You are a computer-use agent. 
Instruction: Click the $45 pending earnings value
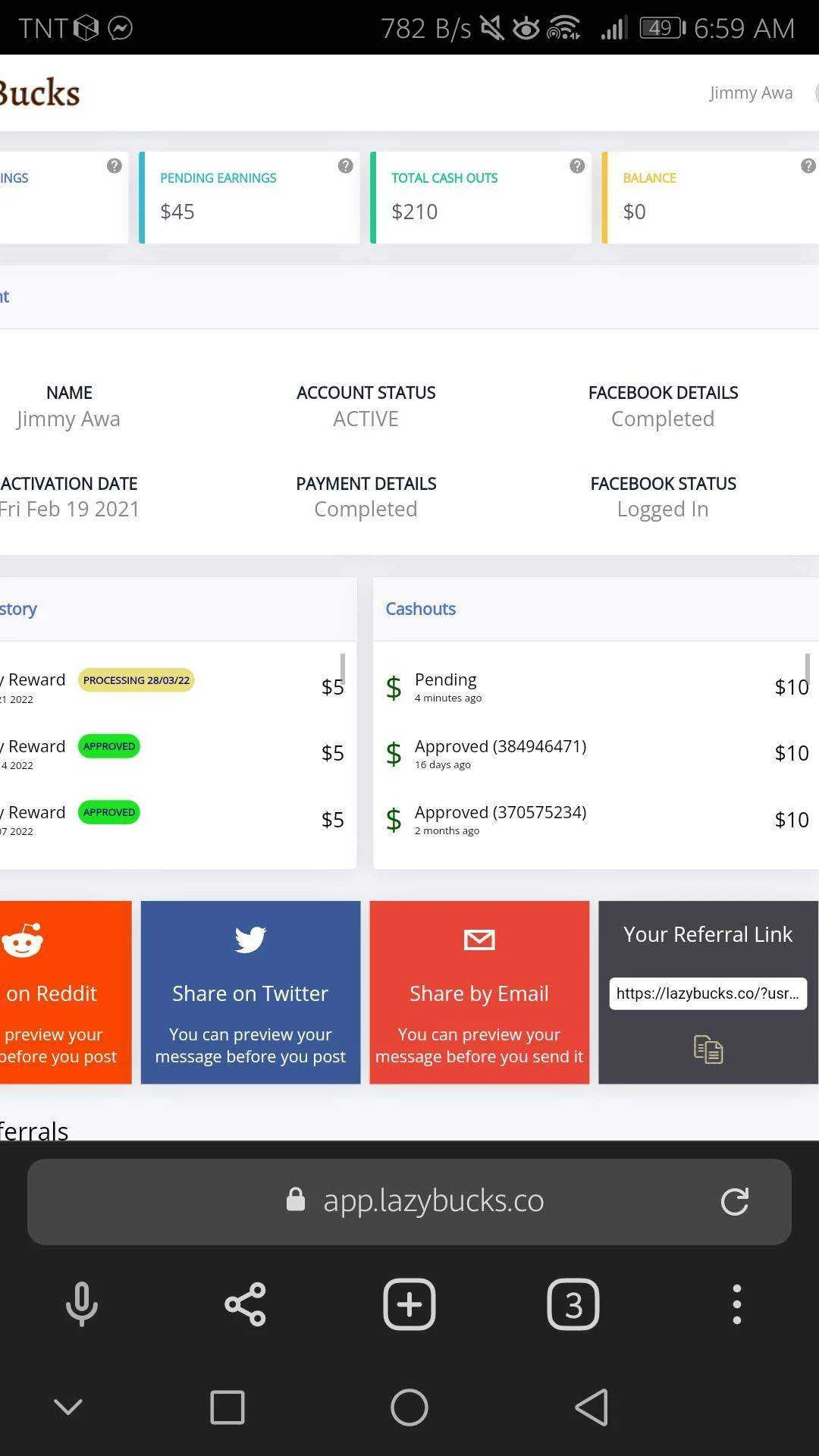click(177, 212)
